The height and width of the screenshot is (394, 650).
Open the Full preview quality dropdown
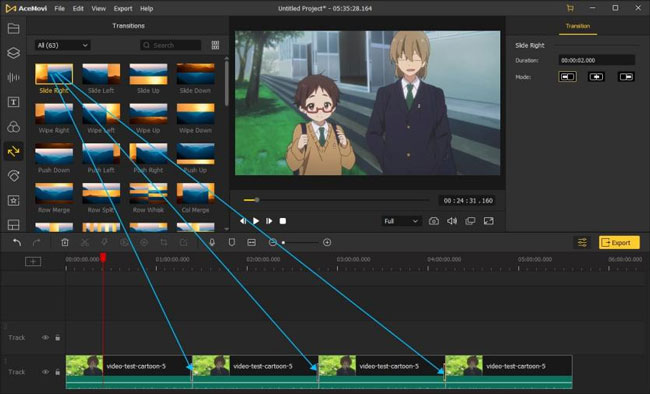pyautogui.click(x=401, y=221)
